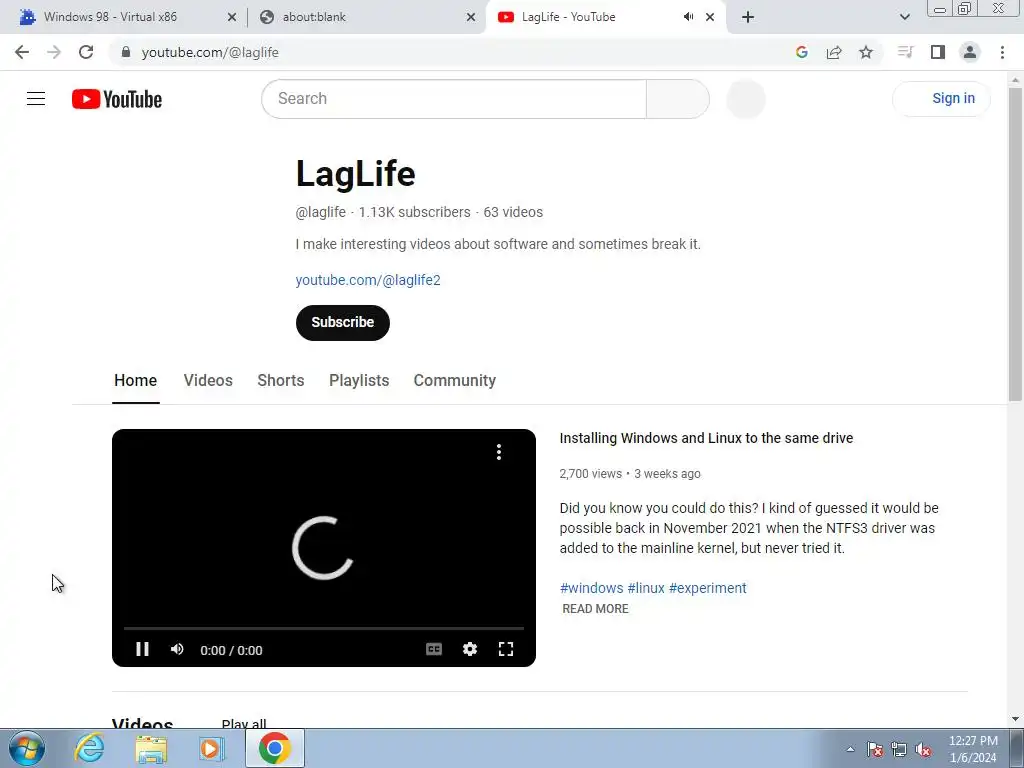Image resolution: width=1024 pixels, height=768 pixels.
Task: Click Chrome taskbar button
Action: click(x=274, y=748)
